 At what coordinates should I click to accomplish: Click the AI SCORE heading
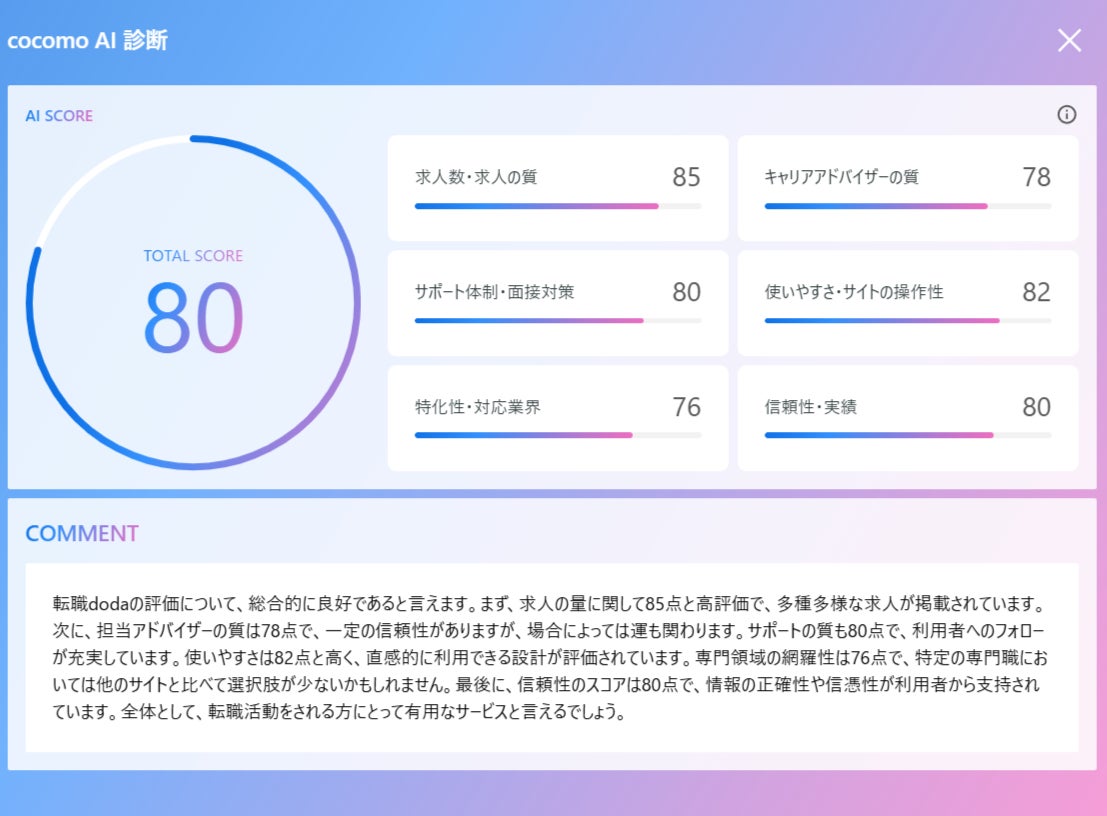pyautogui.click(x=59, y=116)
